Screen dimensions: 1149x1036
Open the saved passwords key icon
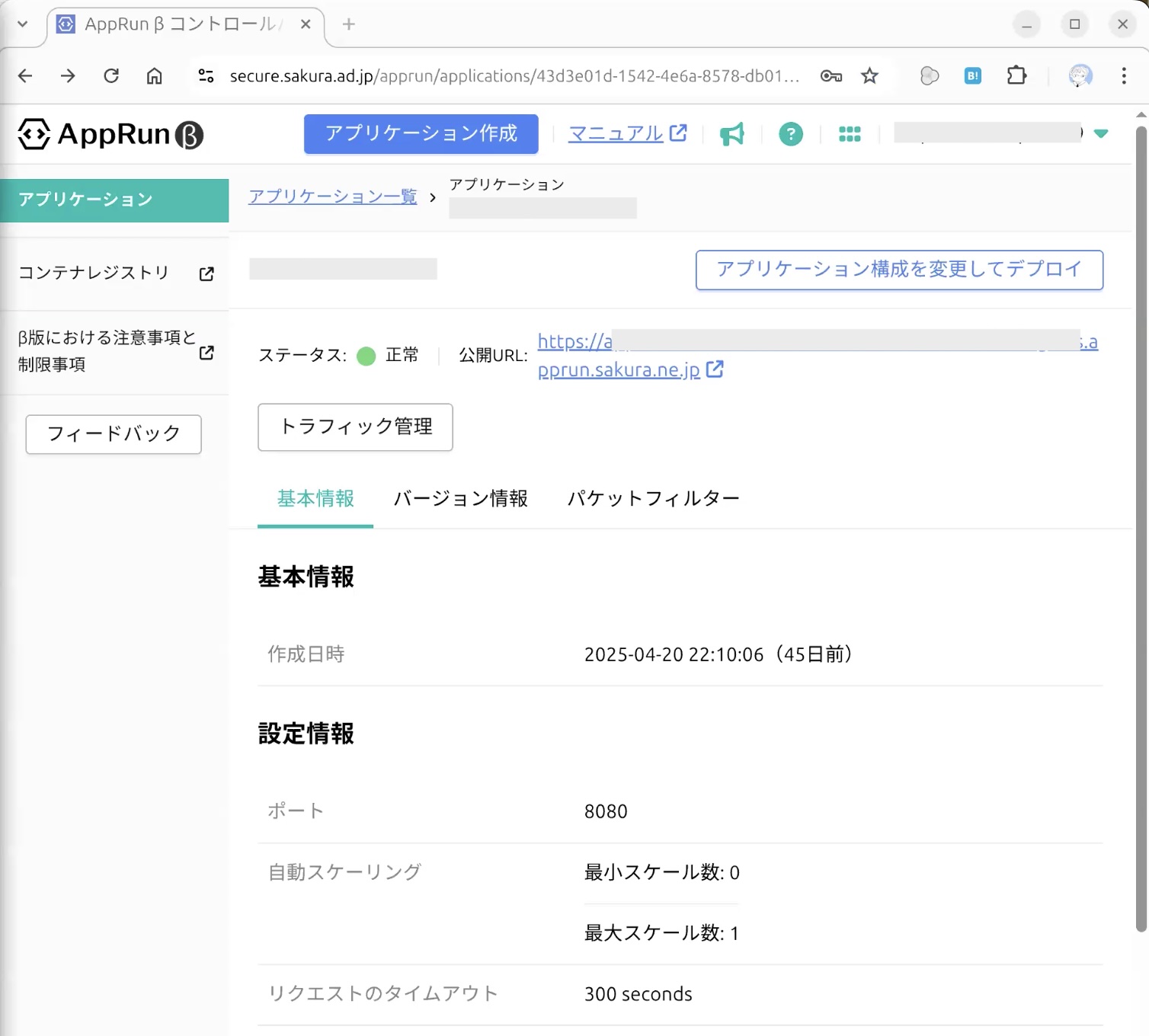pos(831,75)
